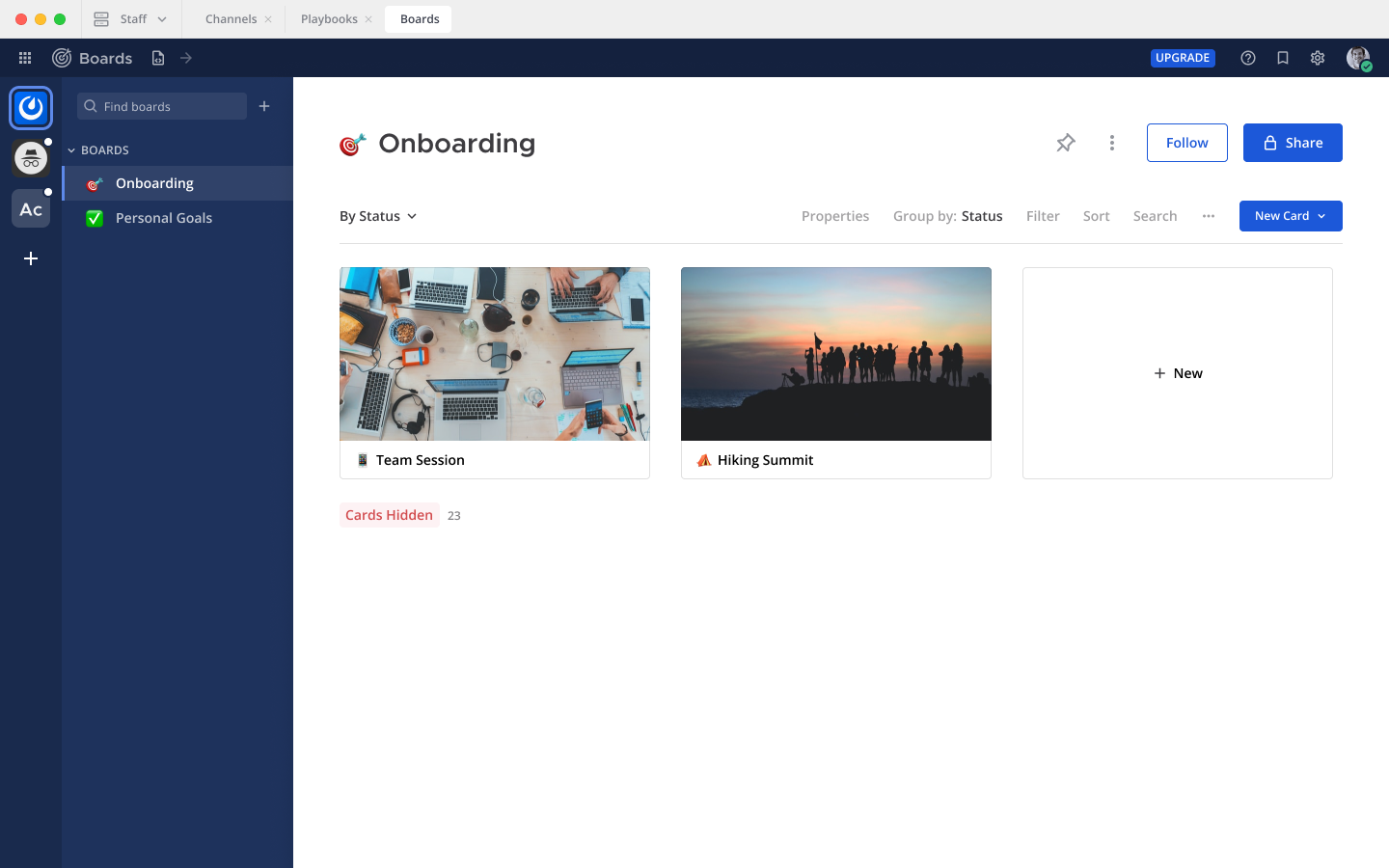
Task: Open the Staff team menu
Action: [x=132, y=18]
